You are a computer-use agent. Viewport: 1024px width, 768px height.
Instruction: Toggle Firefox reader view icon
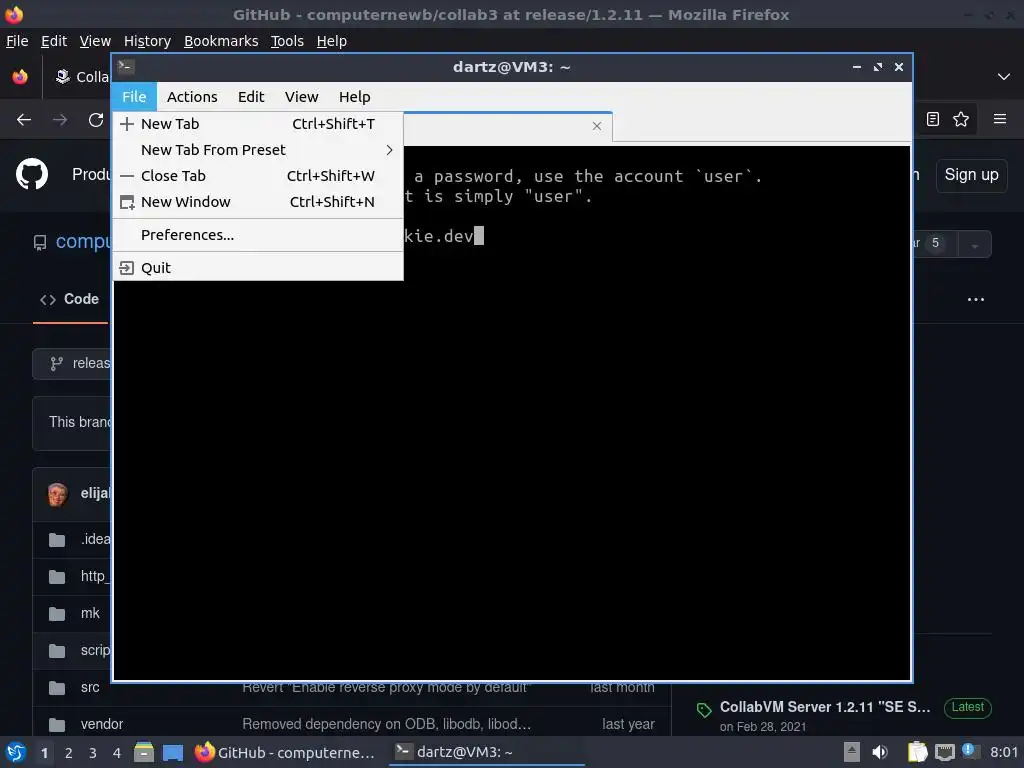(933, 119)
